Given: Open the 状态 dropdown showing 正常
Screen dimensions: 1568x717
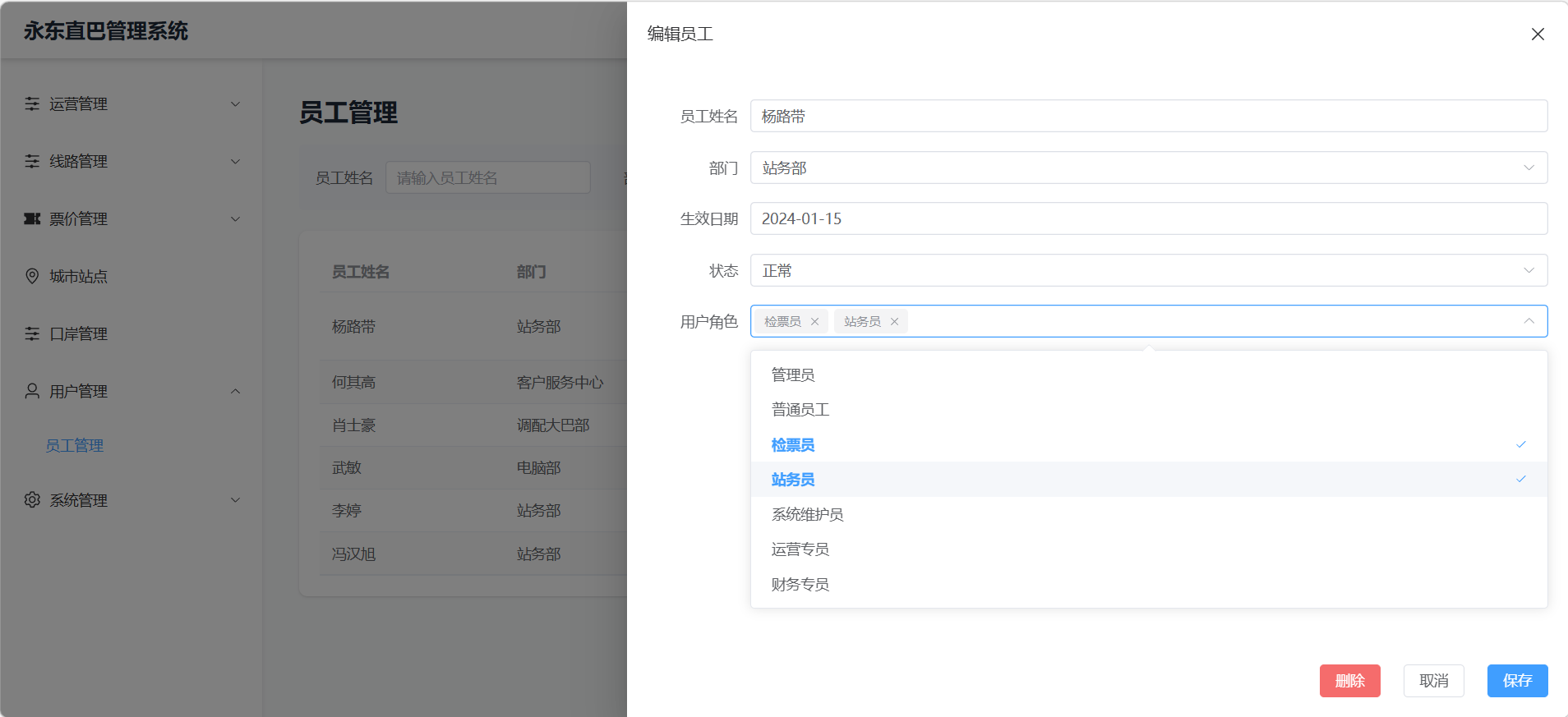Looking at the screenshot, I should 1148,270.
